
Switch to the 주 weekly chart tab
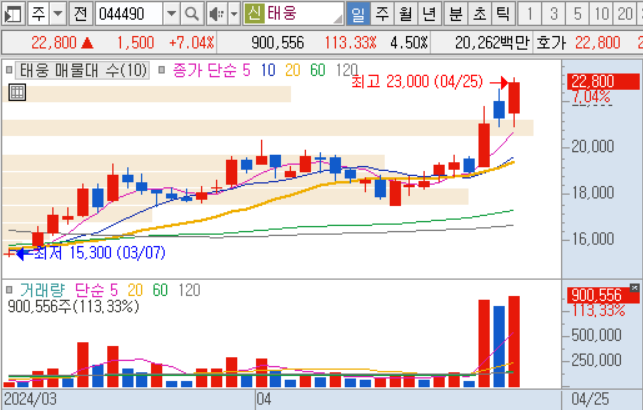(x=382, y=14)
